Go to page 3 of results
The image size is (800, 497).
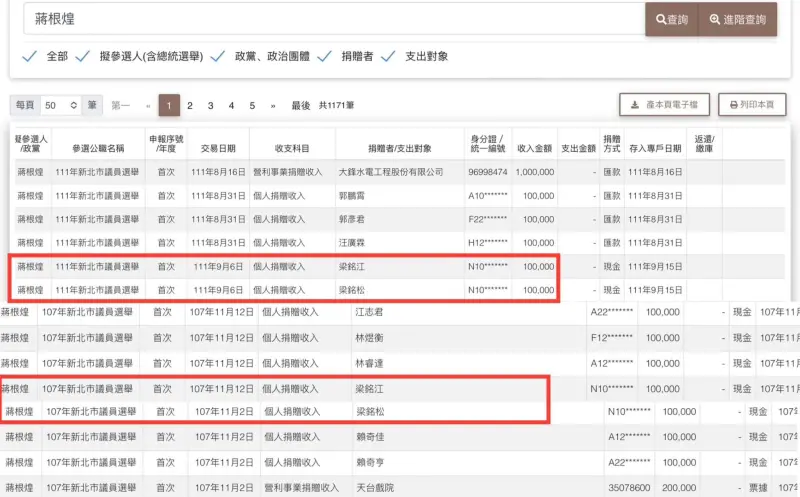210,106
